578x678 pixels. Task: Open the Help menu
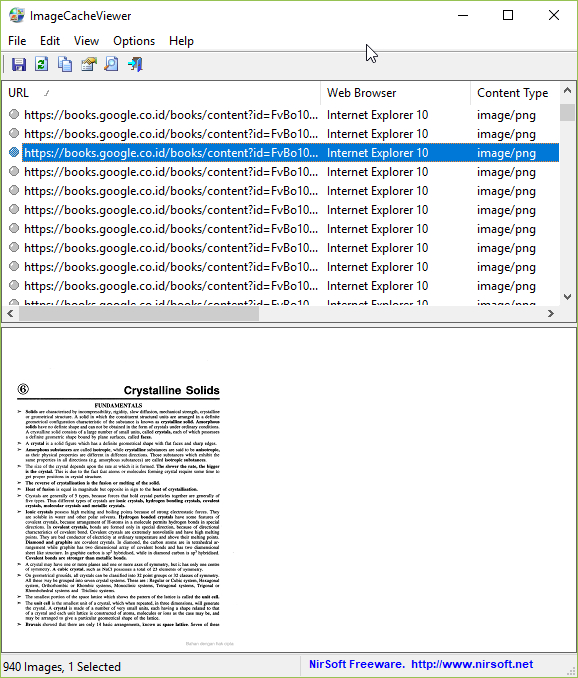[x=181, y=41]
